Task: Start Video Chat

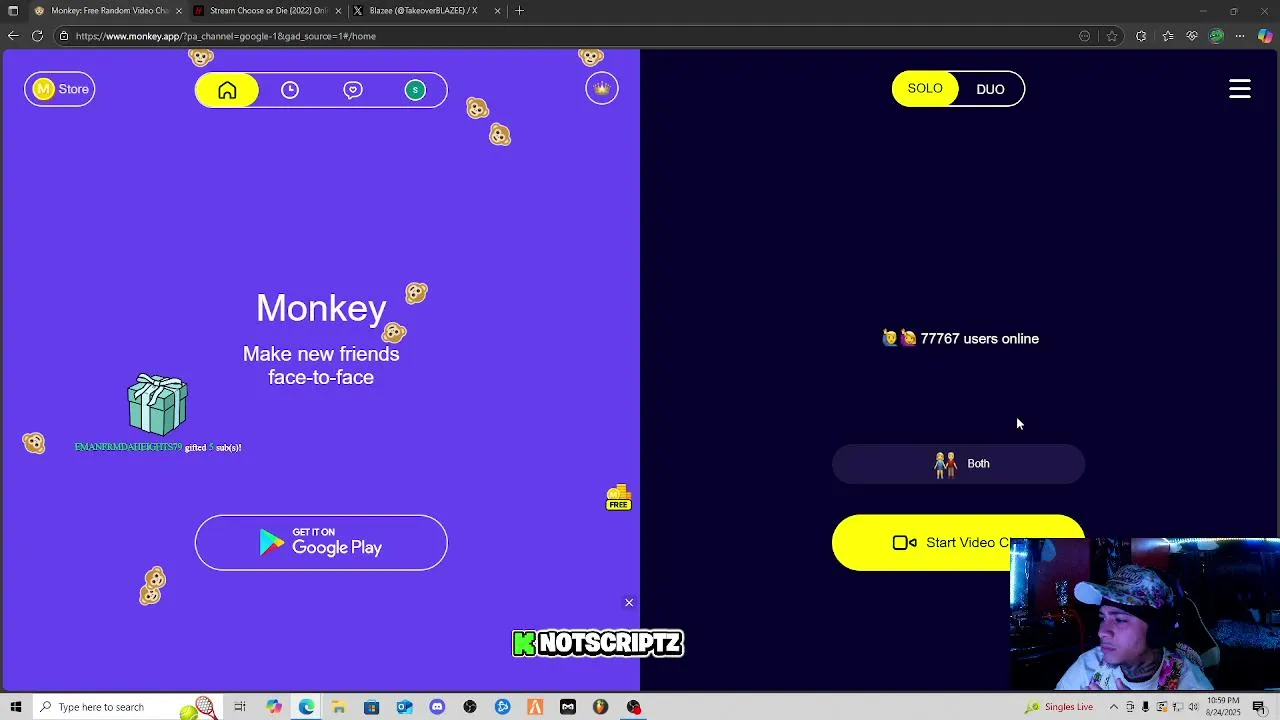Action: pyautogui.click(x=958, y=543)
